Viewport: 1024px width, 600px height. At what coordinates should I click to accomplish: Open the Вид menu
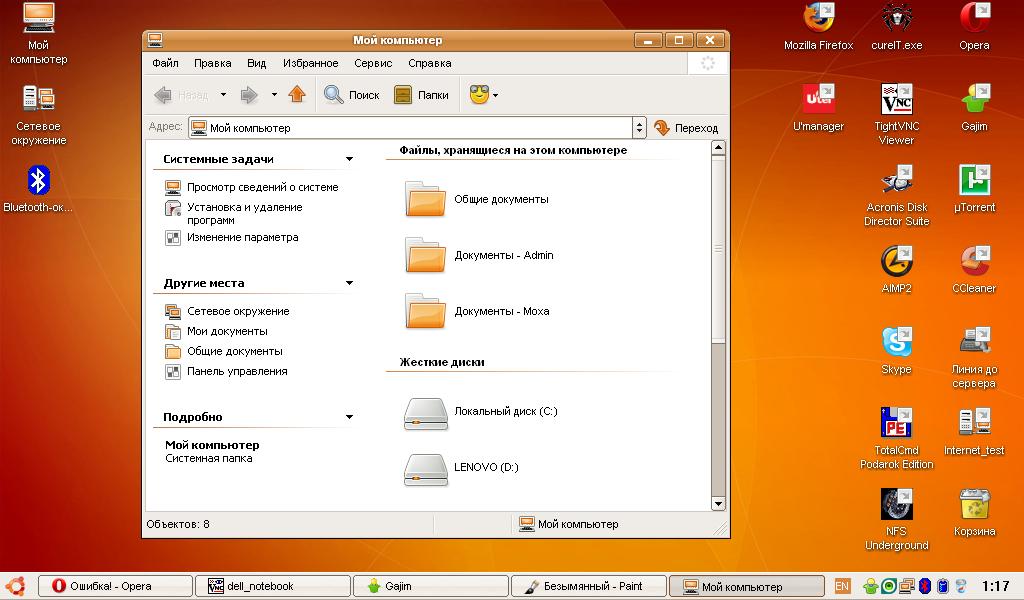(x=256, y=63)
